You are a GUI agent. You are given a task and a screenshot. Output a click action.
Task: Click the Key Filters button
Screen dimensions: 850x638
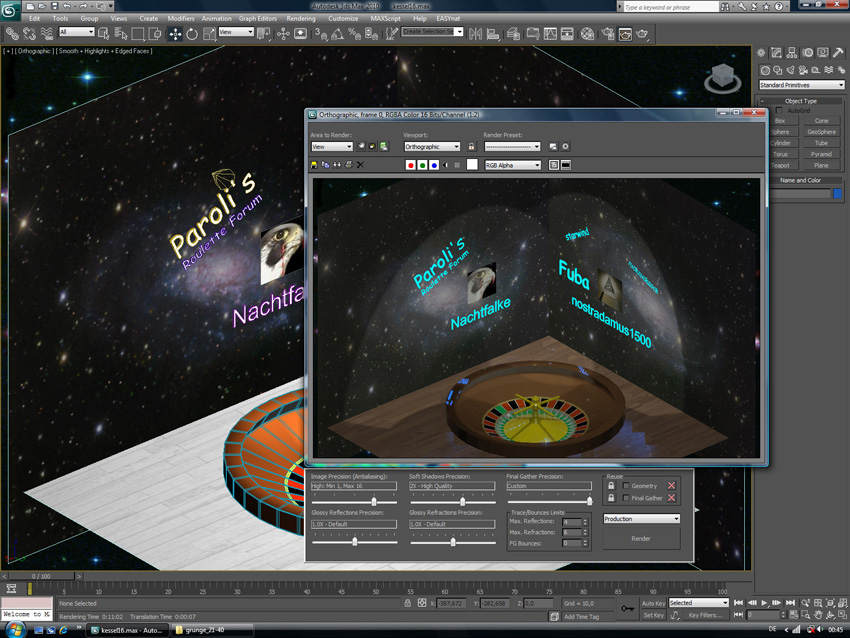tap(705, 615)
